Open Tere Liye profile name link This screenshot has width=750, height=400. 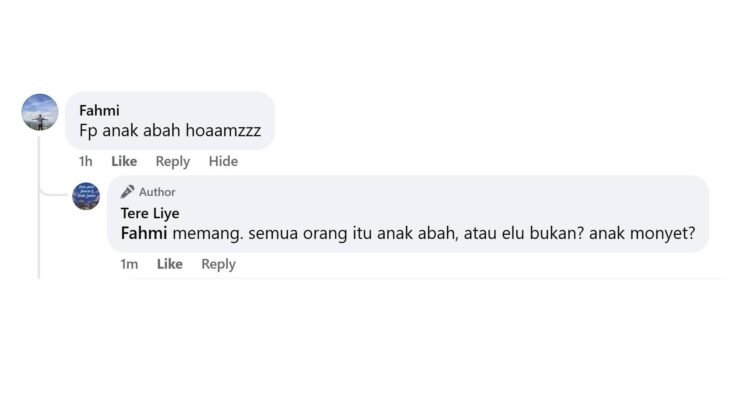(150, 213)
